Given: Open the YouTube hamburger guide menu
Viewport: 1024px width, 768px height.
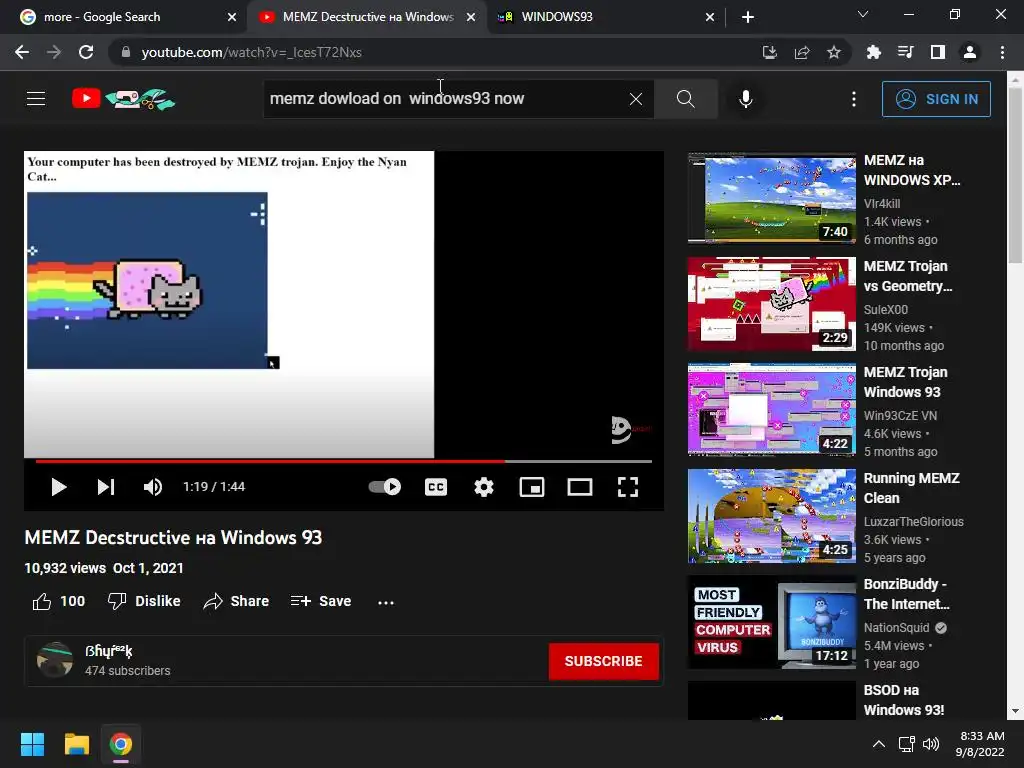Looking at the screenshot, I should tap(36, 99).
